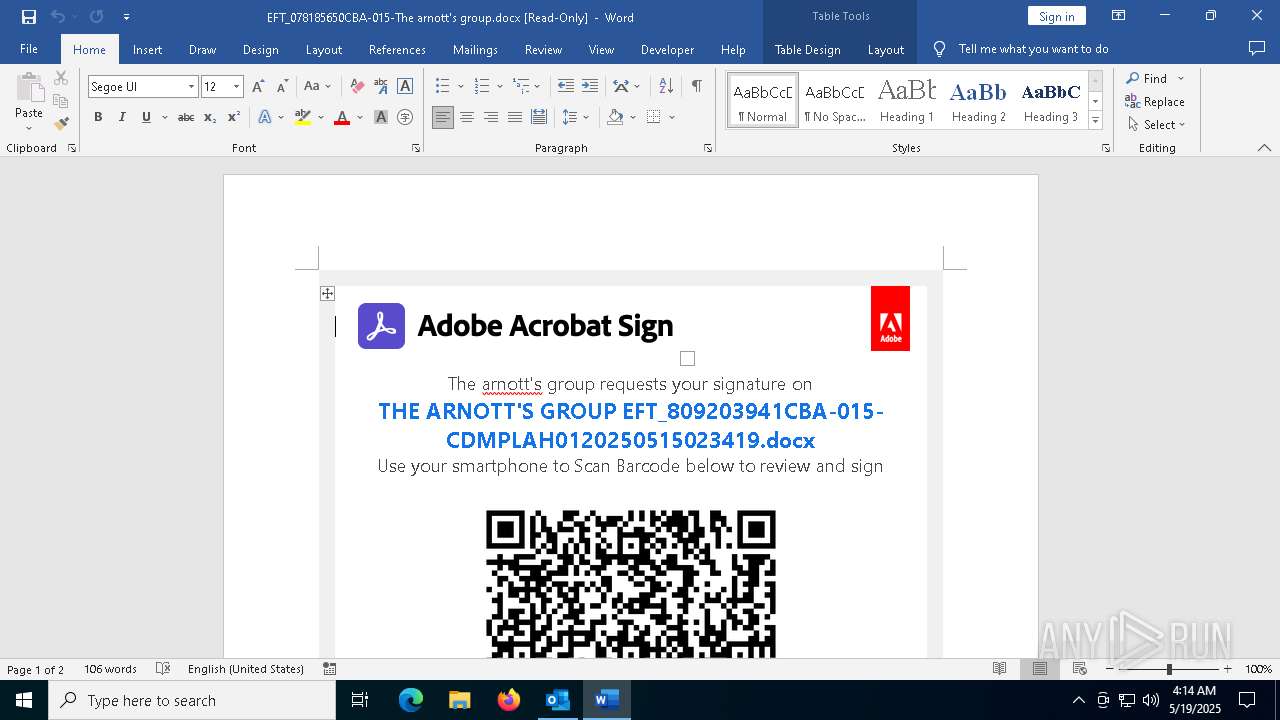Click the Tell me what you want to do field

click(x=1033, y=49)
